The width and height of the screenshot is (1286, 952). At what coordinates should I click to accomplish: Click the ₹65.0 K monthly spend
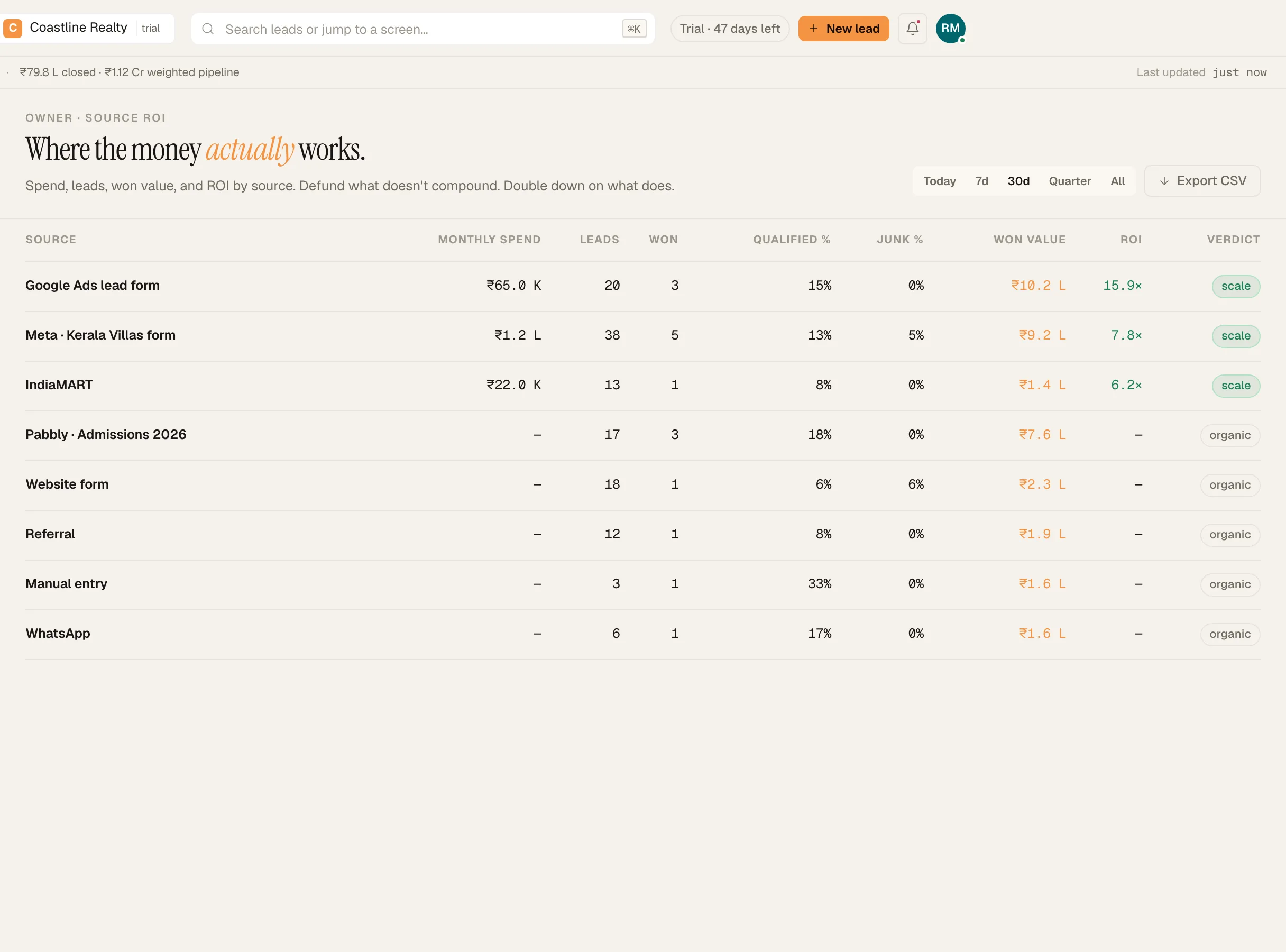[513, 286]
